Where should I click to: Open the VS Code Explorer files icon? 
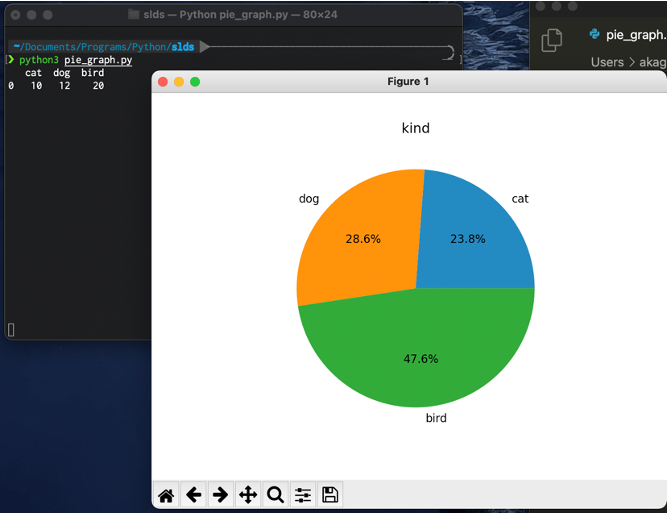[x=551, y=40]
